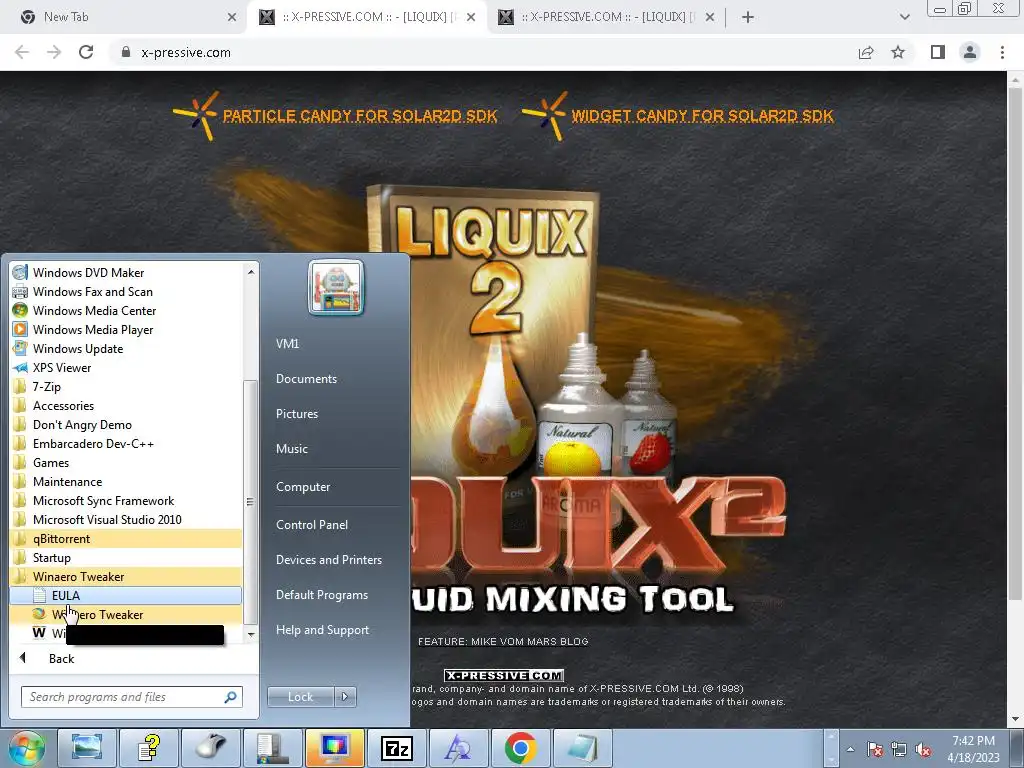Switch to Chrome in the taskbar

tap(520, 748)
